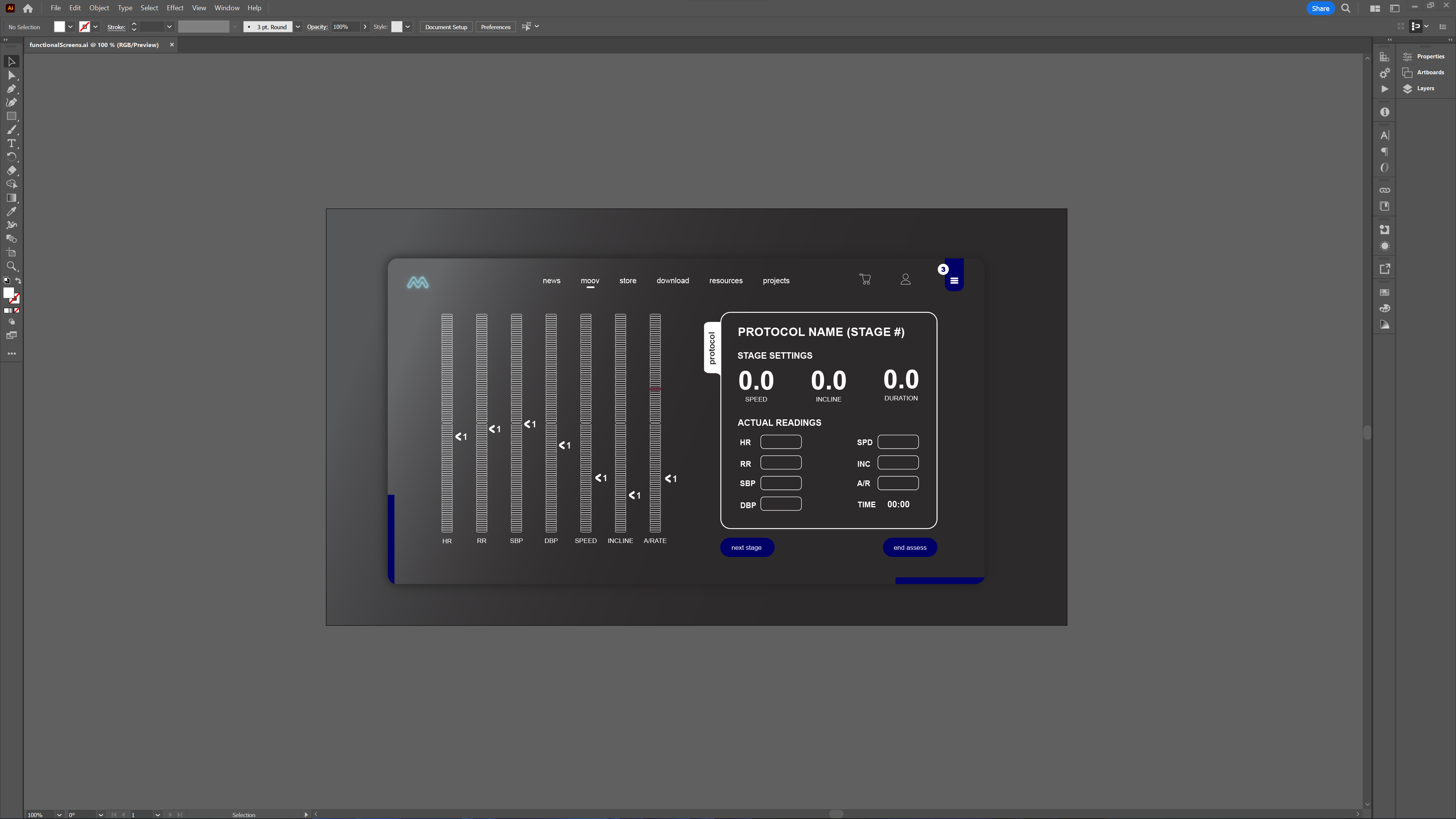This screenshot has width=1456, height=819.
Task: Swap fill and stroke colors
Action: pos(18,280)
